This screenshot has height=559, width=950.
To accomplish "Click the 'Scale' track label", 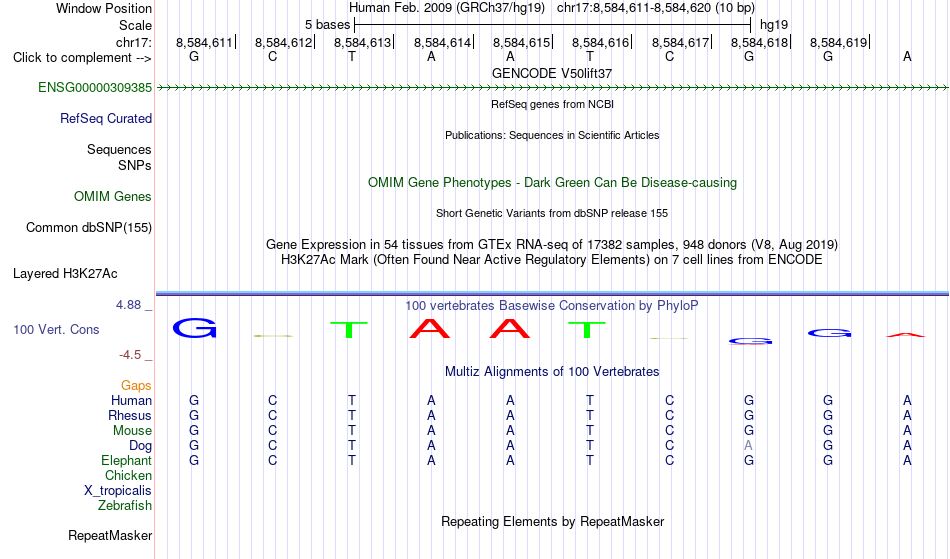I will coord(135,25).
